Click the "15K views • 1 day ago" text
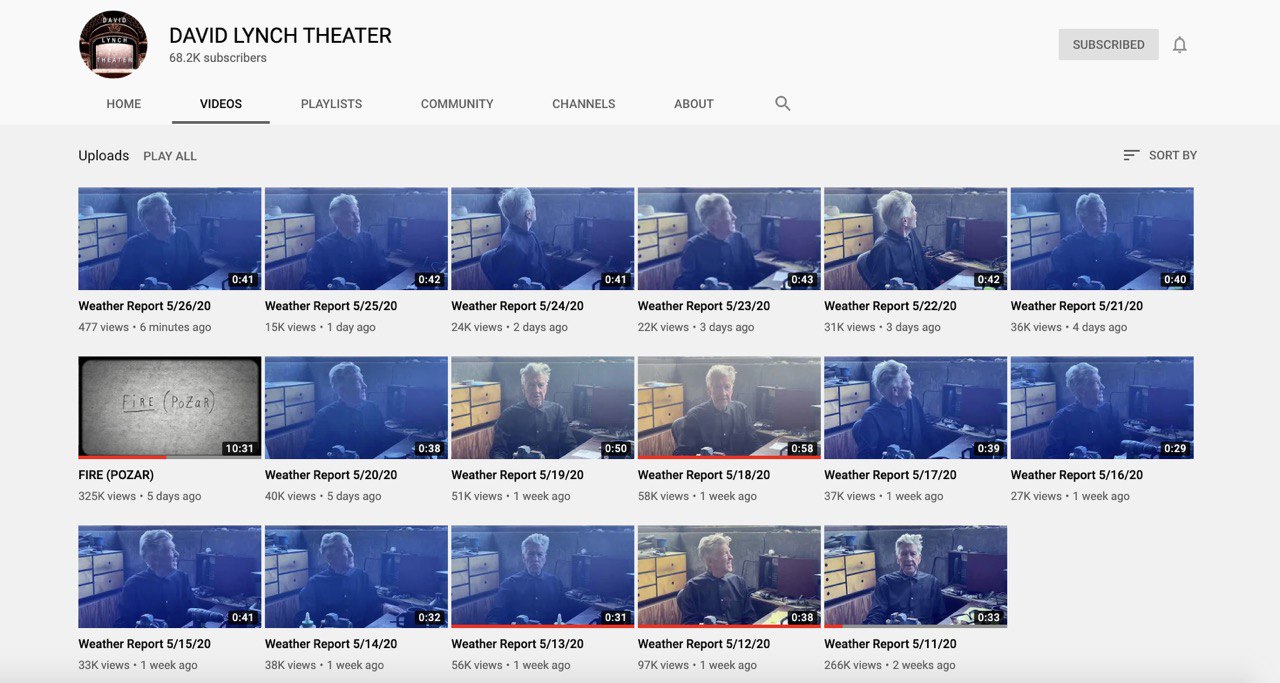Image resolution: width=1280 pixels, height=683 pixels. 321,327
